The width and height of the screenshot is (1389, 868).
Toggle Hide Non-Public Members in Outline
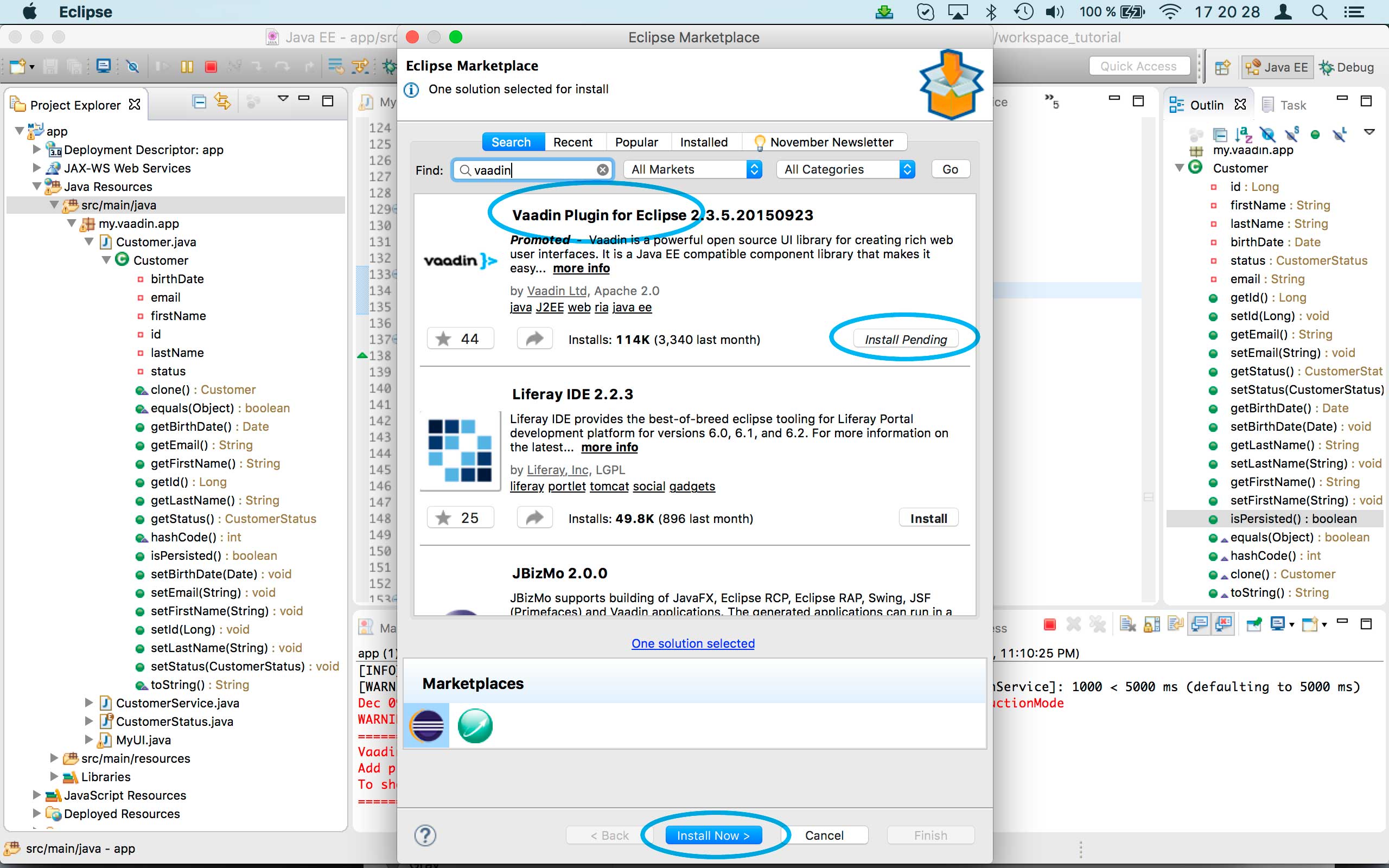[1315, 135]
